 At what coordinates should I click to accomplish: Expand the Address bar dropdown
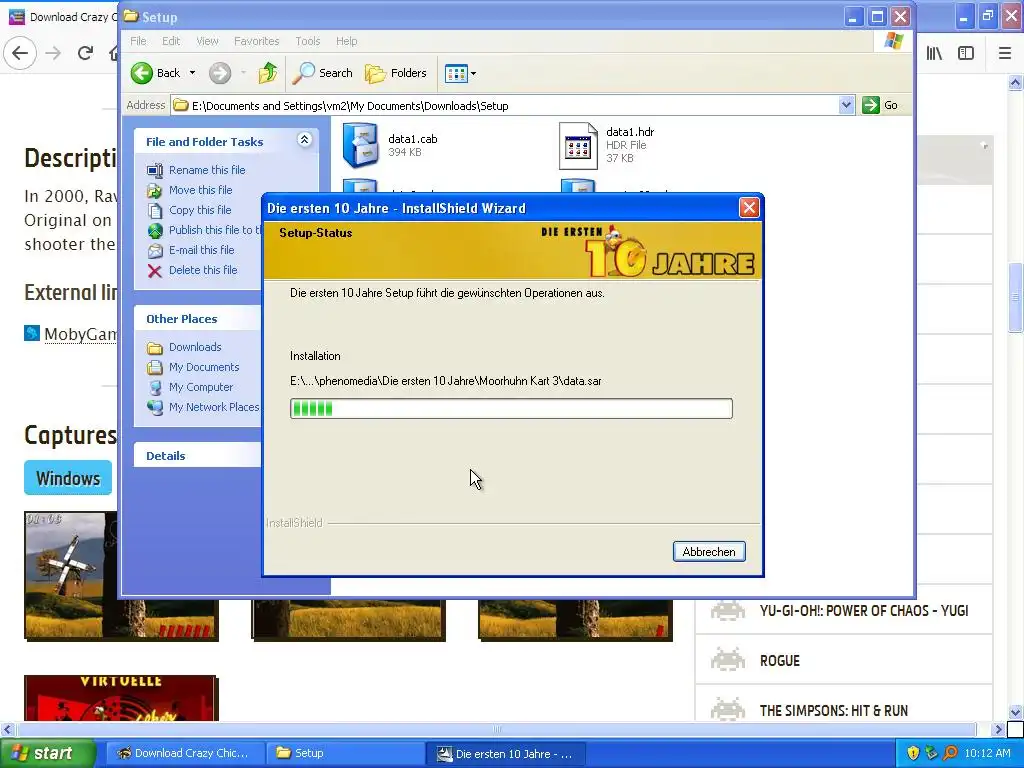[846, 105]
